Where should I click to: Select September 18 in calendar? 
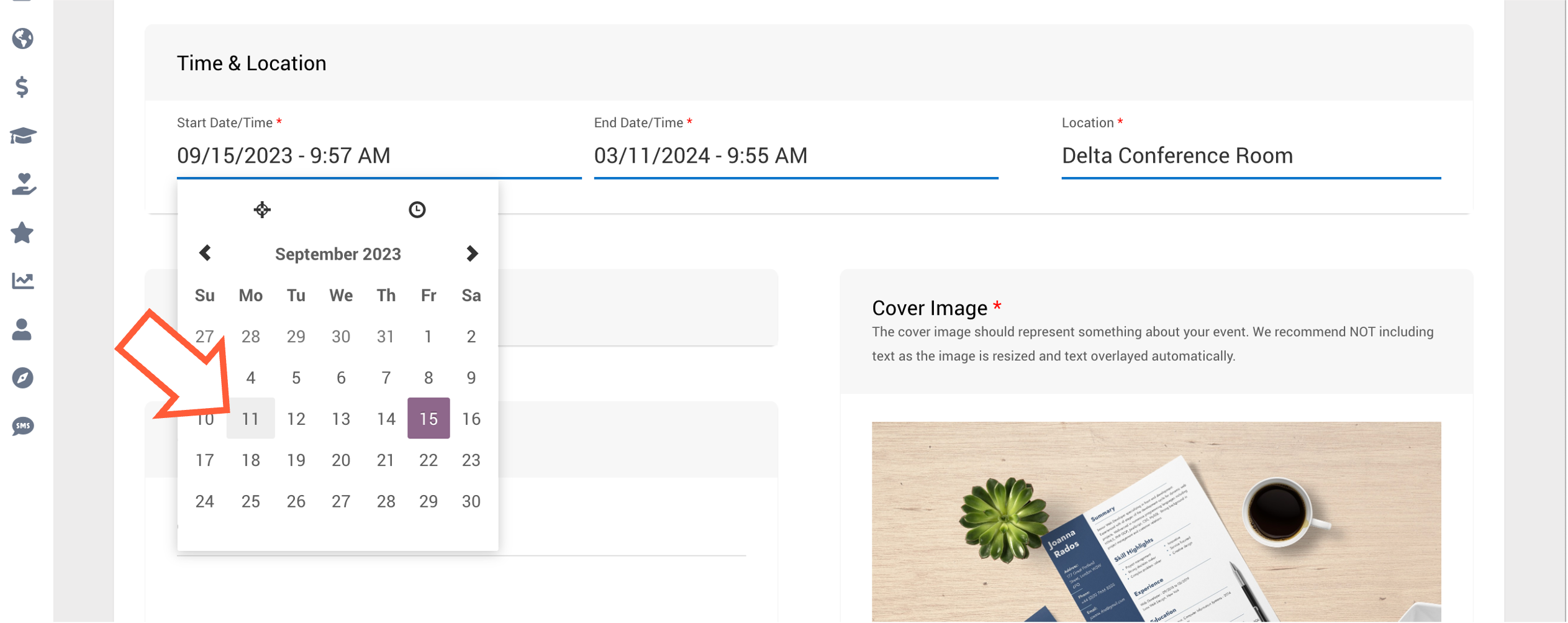pyautogui.click(x=250, y=460)
